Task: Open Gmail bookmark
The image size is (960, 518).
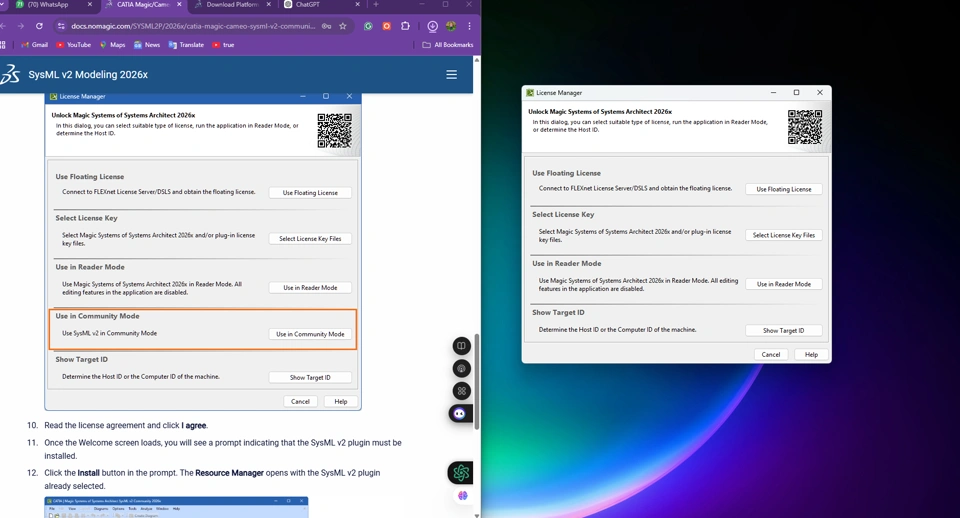Action: click(34, 45)
